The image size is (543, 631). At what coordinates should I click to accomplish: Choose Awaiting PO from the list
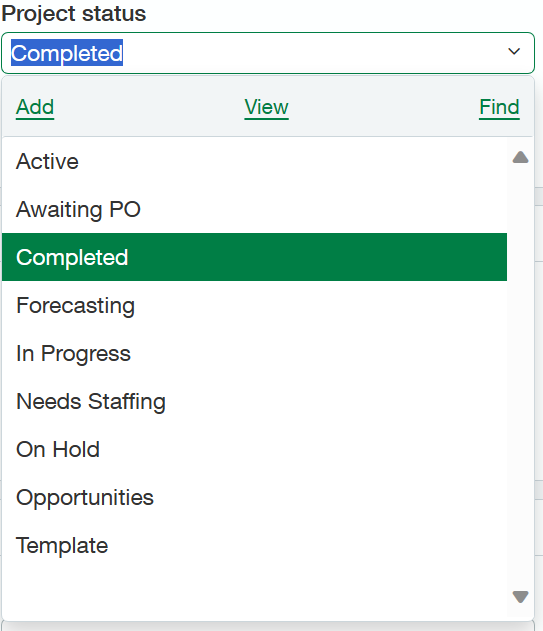254,209
